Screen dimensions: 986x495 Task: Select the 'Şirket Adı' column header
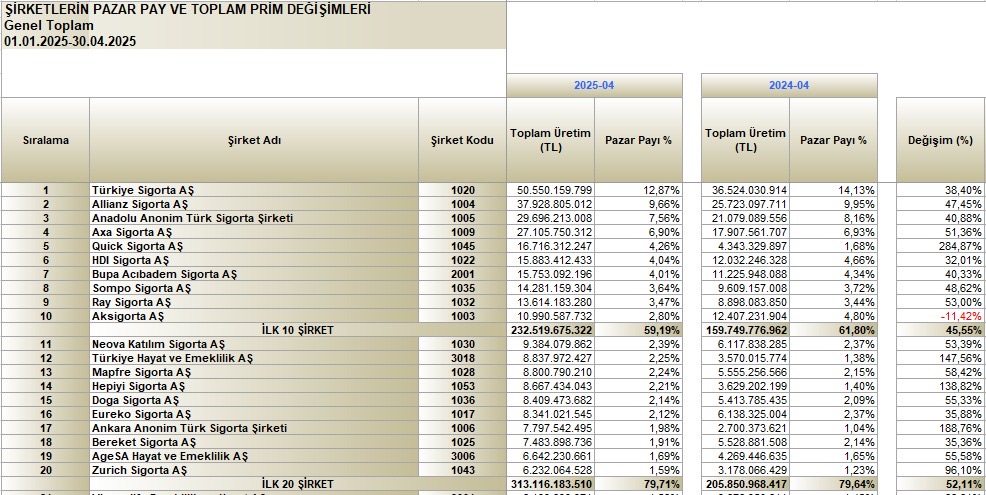point(254,140)
